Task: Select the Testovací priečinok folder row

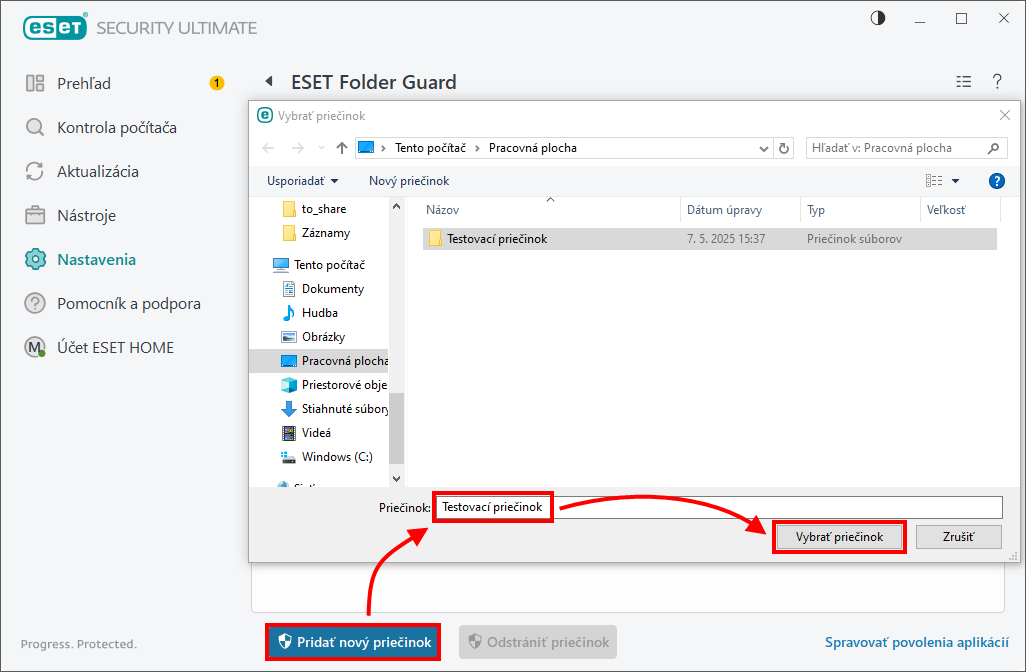Action: tap(710, 239)
